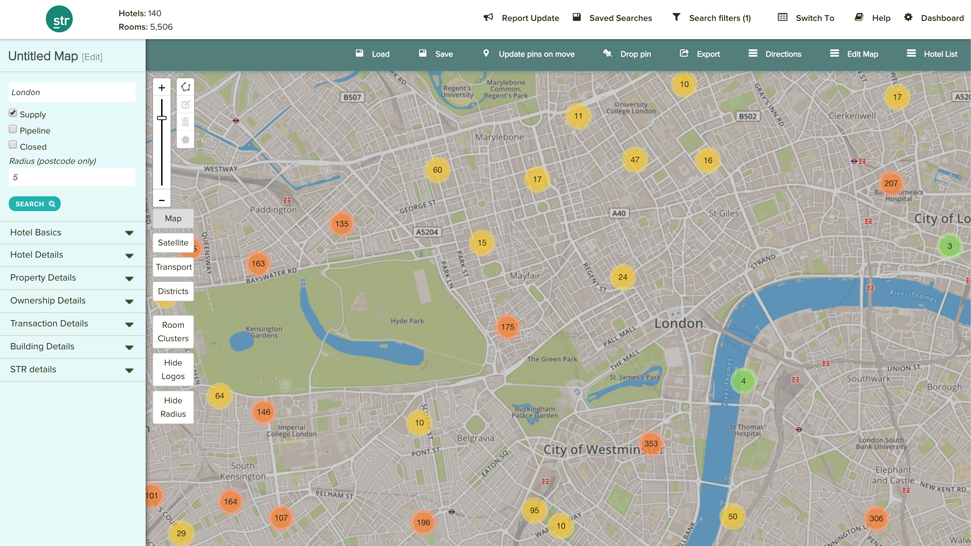Click the Edit link beside Untitled Map
Screen dimensions: 971x546
point(92,57)
